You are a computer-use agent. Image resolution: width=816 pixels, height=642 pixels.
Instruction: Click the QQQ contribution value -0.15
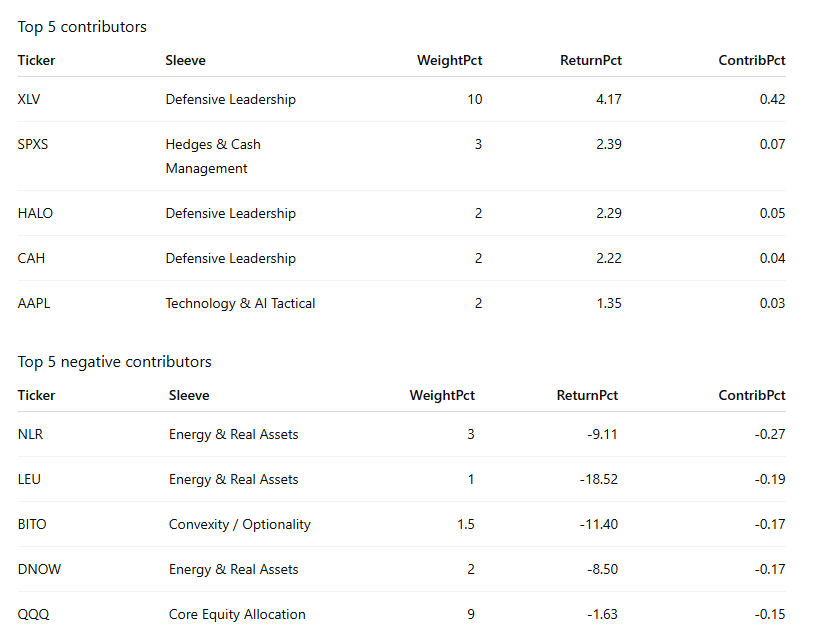click(770, 614)
